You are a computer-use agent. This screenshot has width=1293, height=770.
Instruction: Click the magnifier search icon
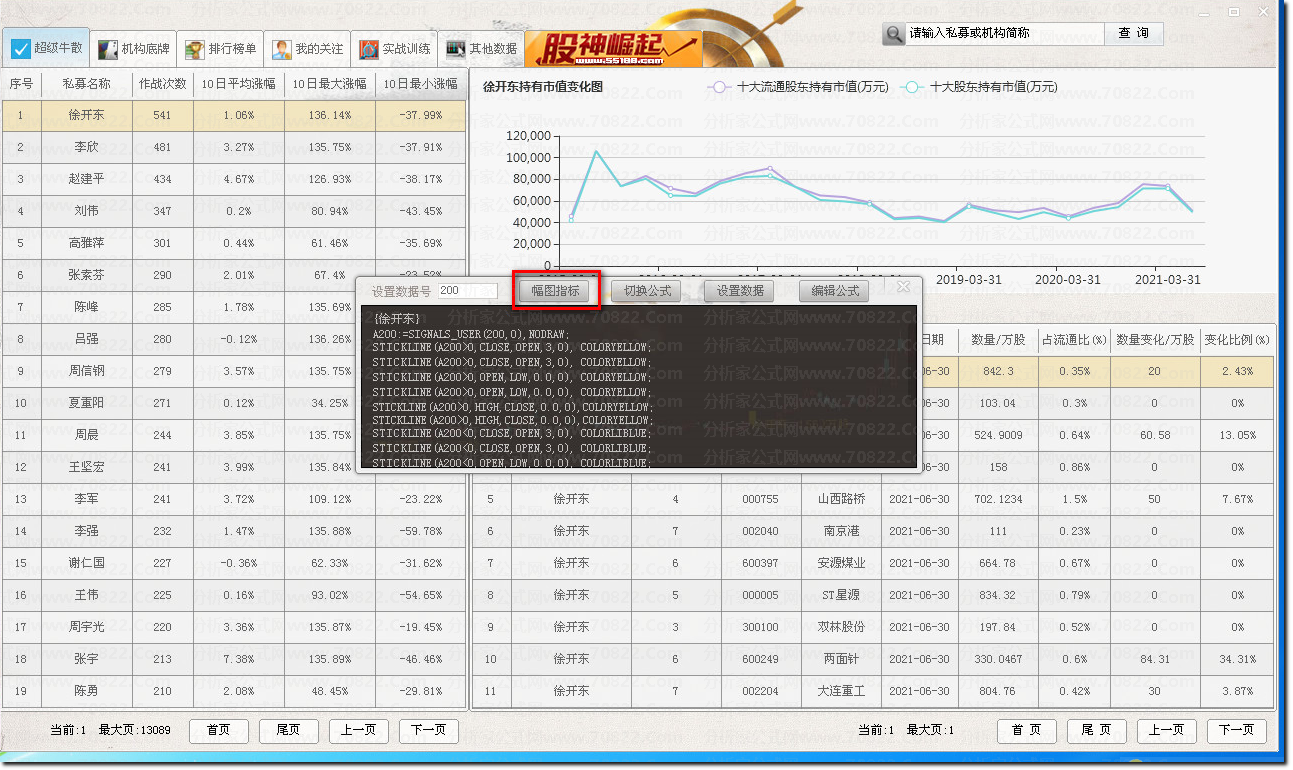click(894, 34)
